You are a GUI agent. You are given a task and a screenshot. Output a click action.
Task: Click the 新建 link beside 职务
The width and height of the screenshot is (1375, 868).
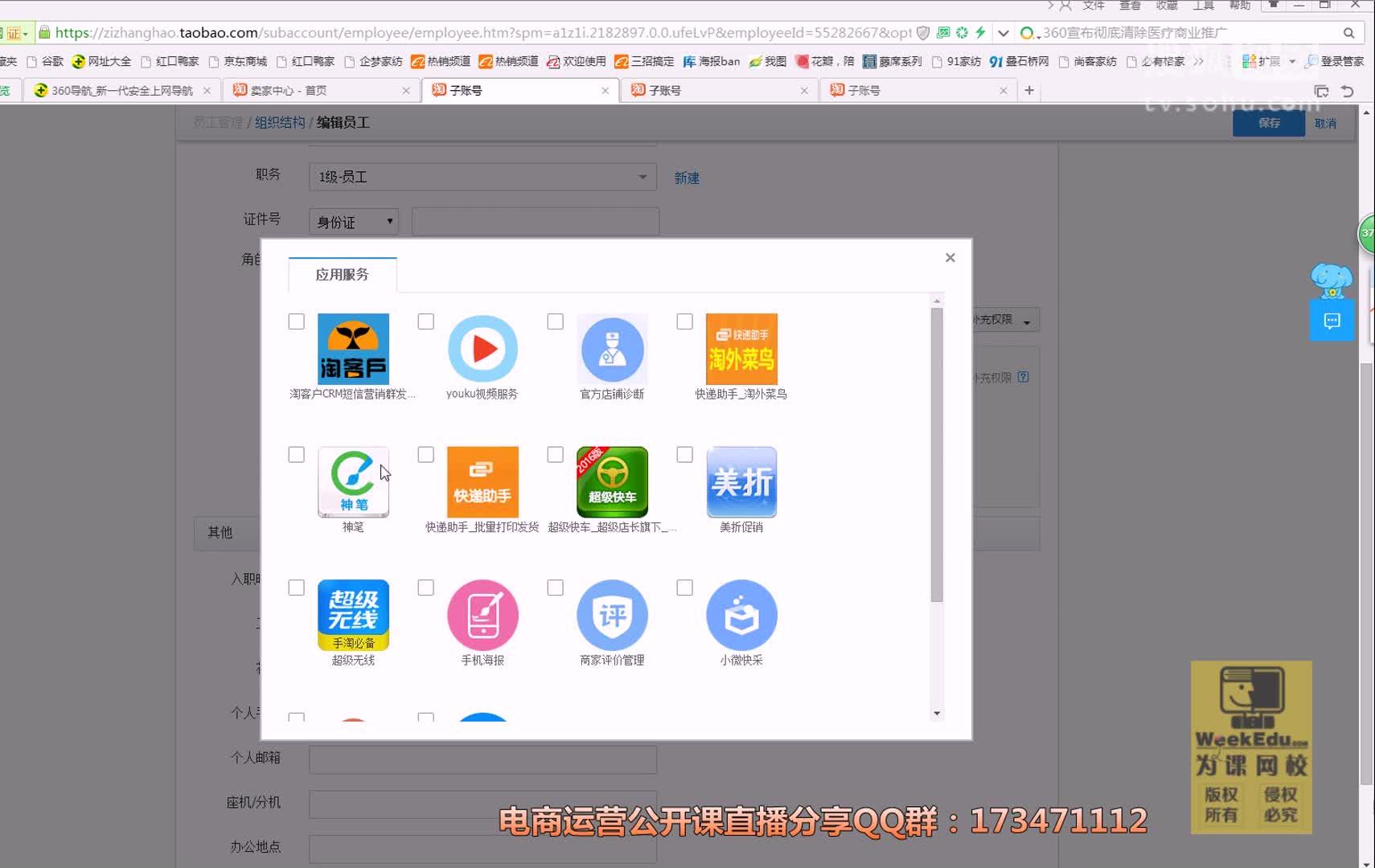tap(687, 178)
